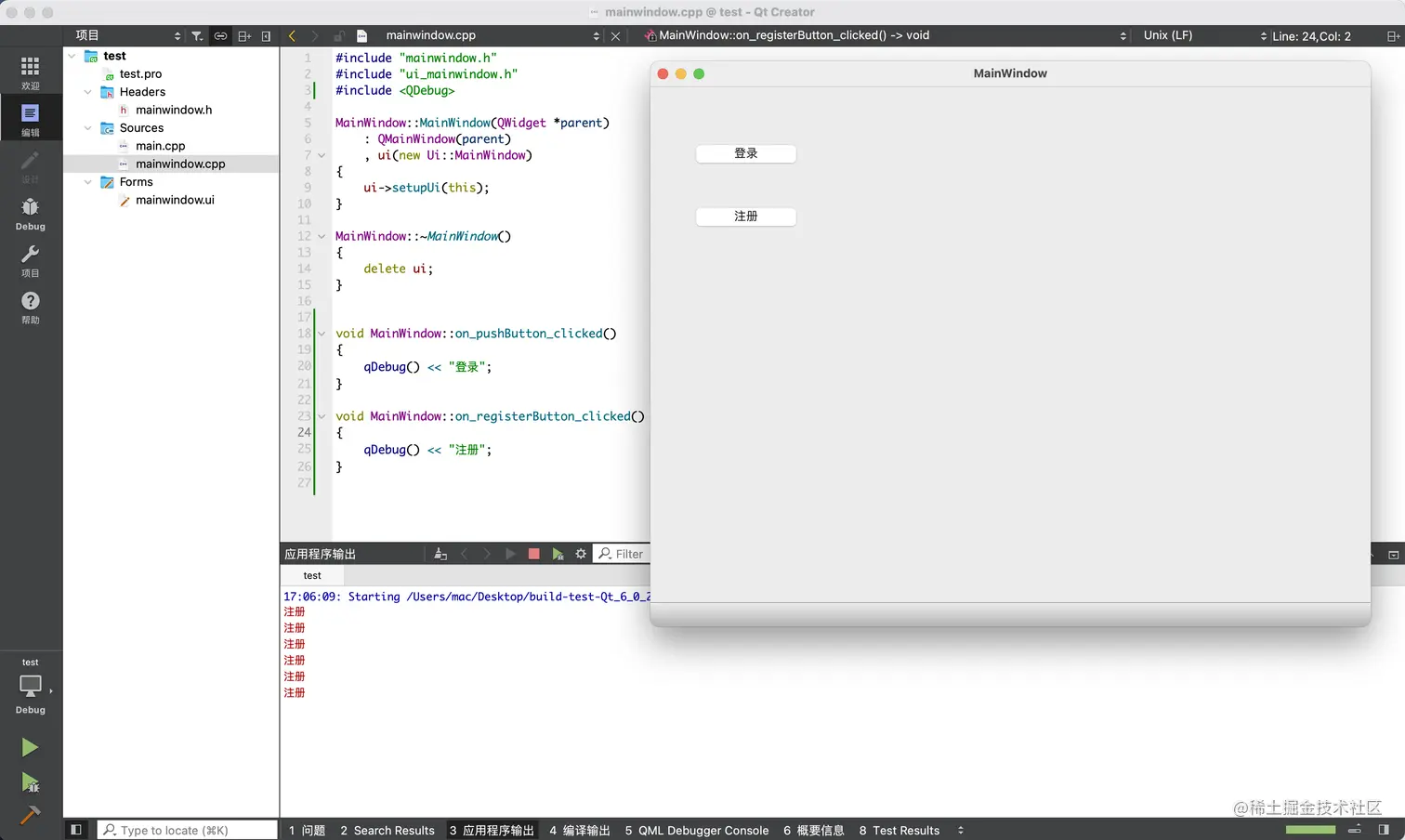Open output panes list stepper in status bar
The width and height of the screenshot is (1405, 840).
[x=961, y=830]
